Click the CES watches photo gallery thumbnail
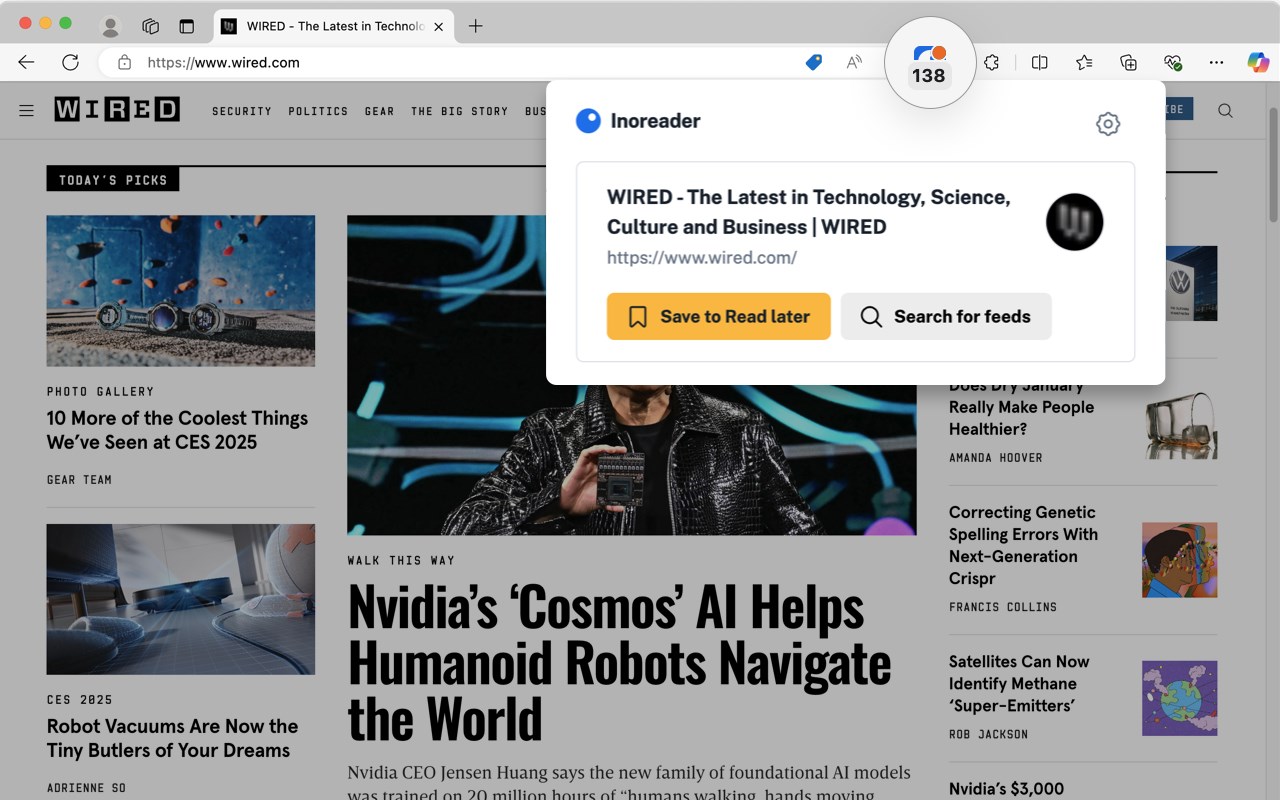The image size is (1280, 800). 180,290
